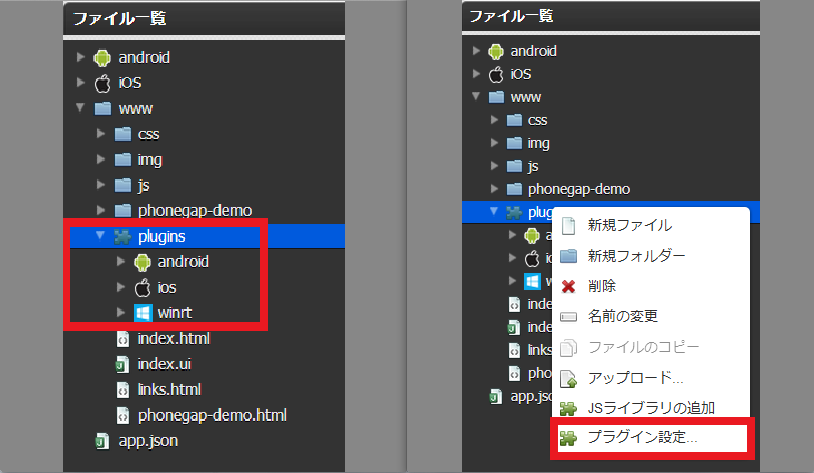Click the 新規ファイル page icon in context menu
The width and height of the screenshot is (814, 473).
(569, 226)
